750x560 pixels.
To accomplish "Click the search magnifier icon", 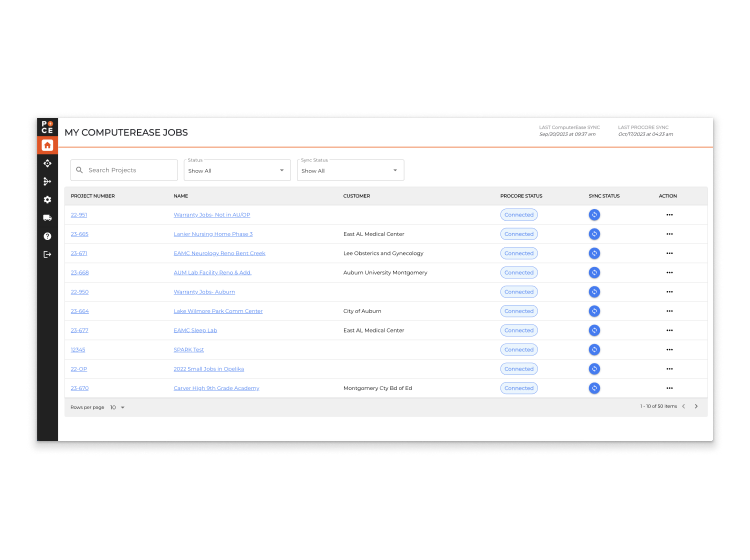I will pos(79,170).
